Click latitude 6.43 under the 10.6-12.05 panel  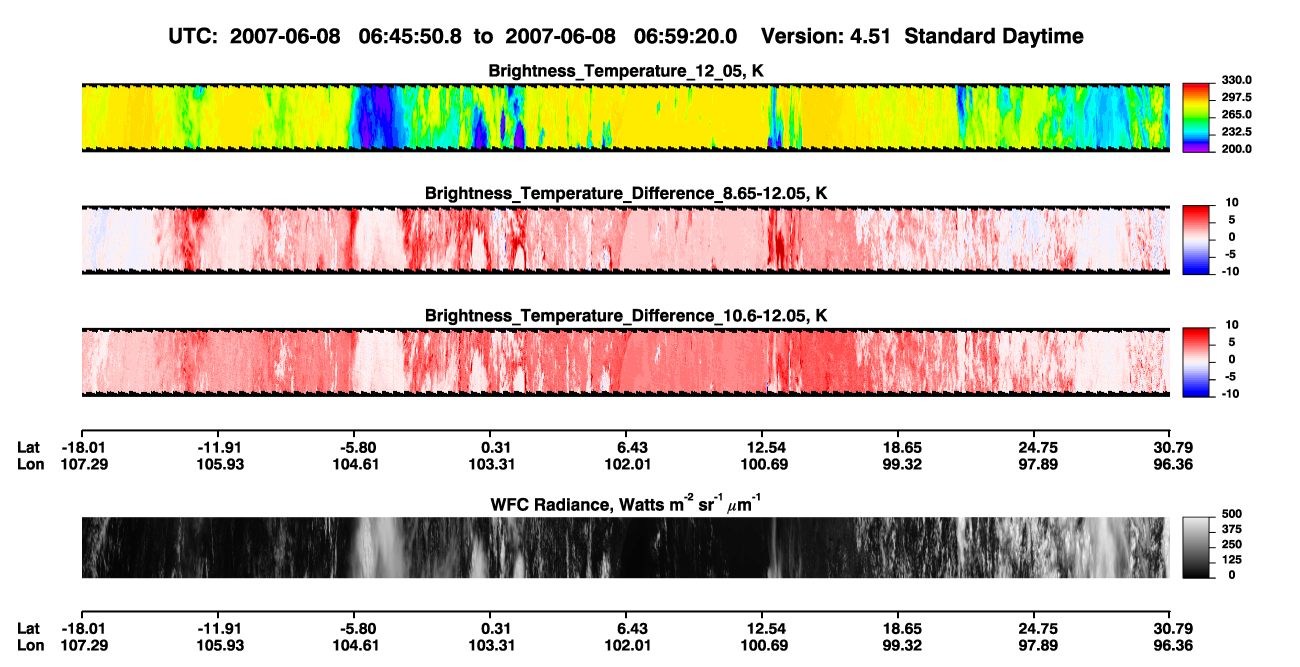click(x=626, y=447)
